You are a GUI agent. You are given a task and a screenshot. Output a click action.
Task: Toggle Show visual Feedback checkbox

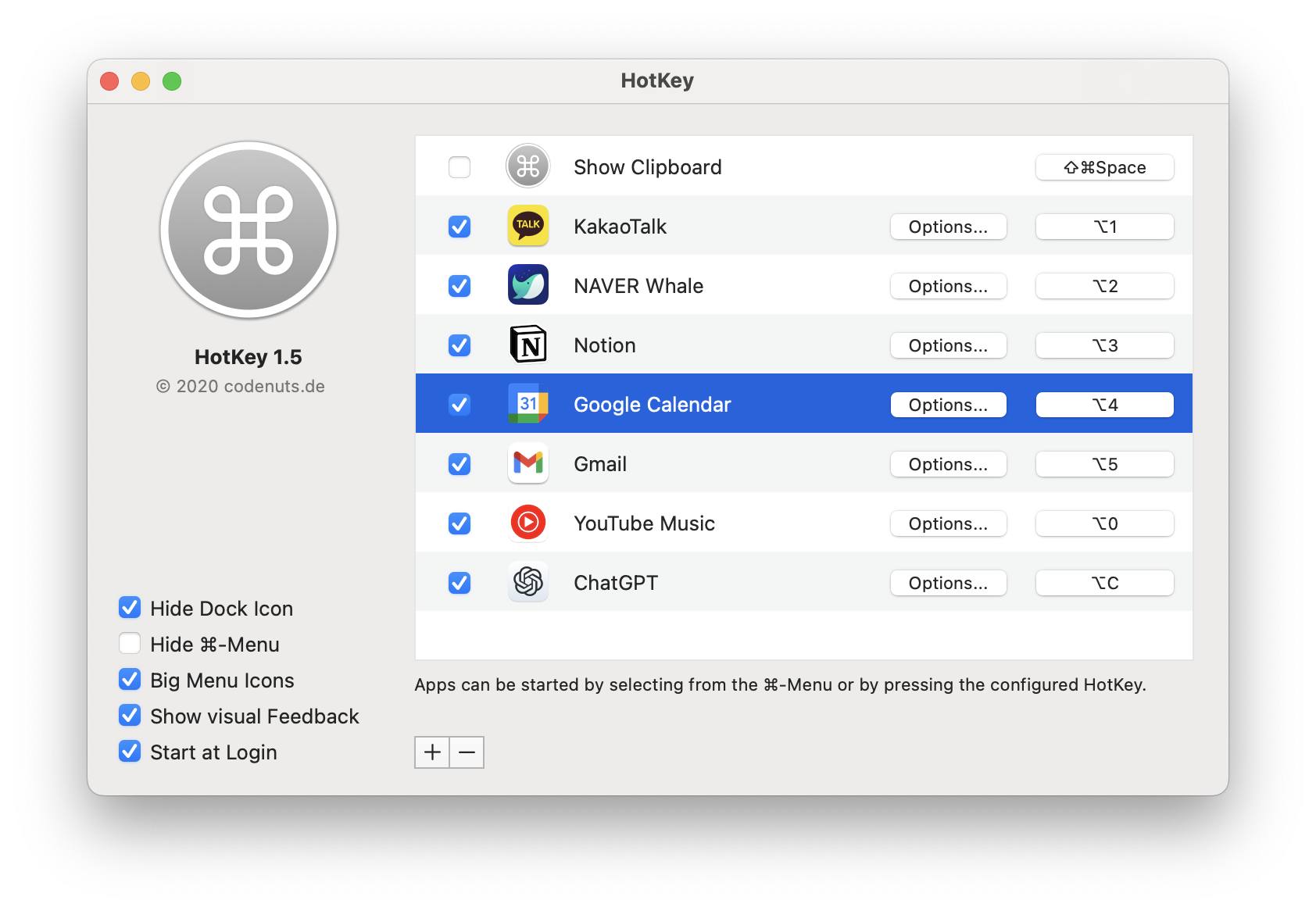130,716
